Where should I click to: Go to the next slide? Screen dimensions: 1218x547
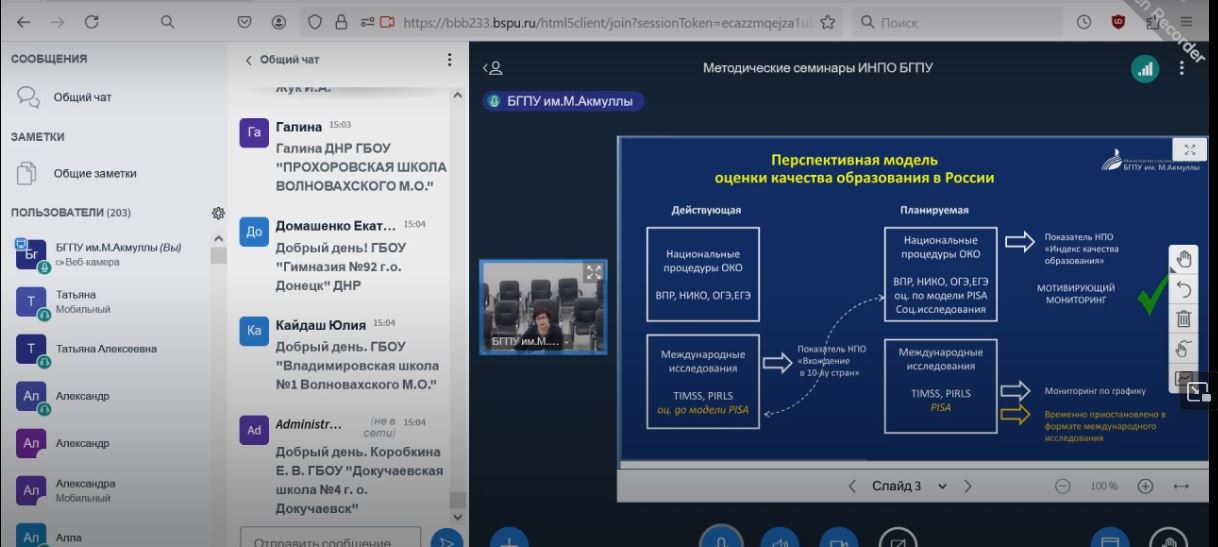point(968,486)
